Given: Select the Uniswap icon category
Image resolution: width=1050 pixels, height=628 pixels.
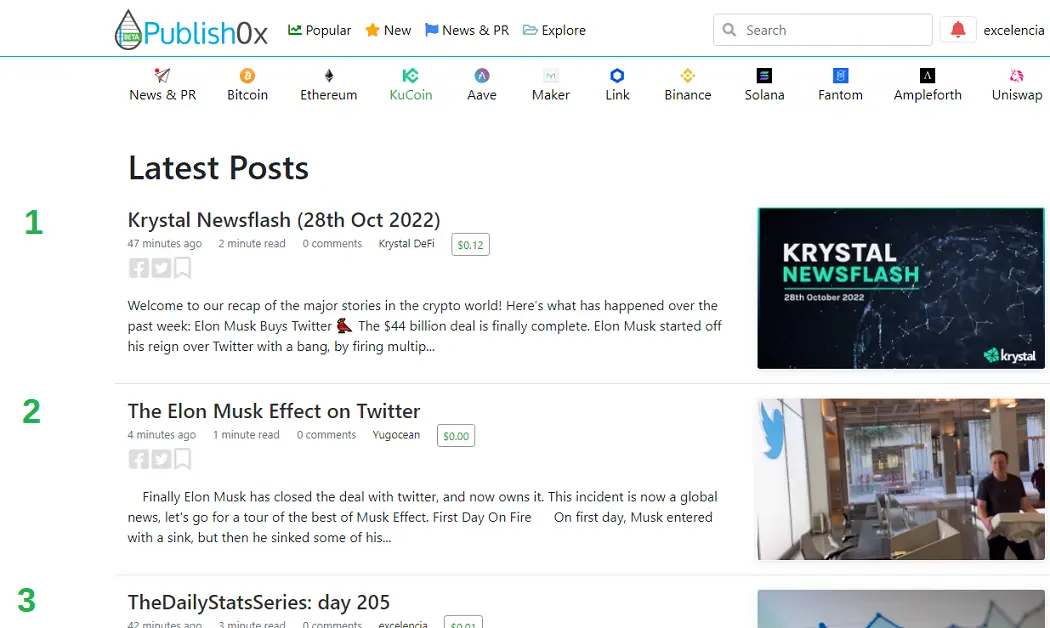Looking at the screenshot, I should click(x=1017, y=85).
